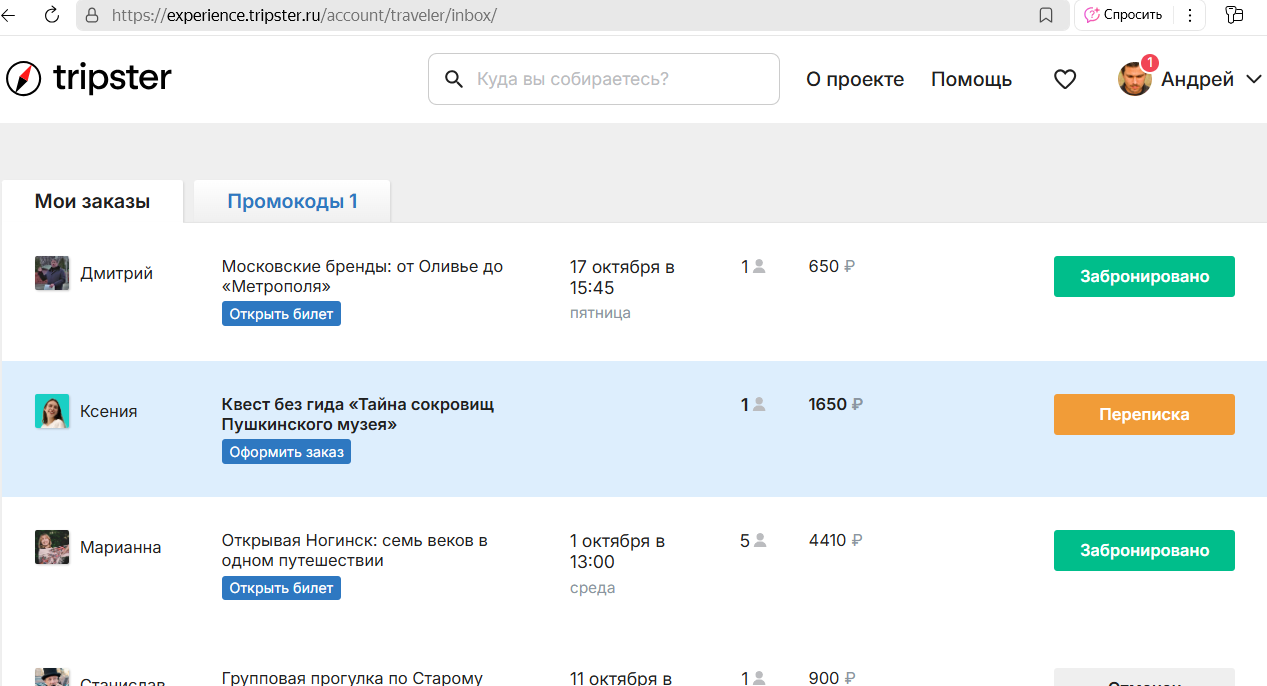This screenshot has width=1267, height=686.
Task: Open favorites with the heart icon
Action: click(1065, 79)
